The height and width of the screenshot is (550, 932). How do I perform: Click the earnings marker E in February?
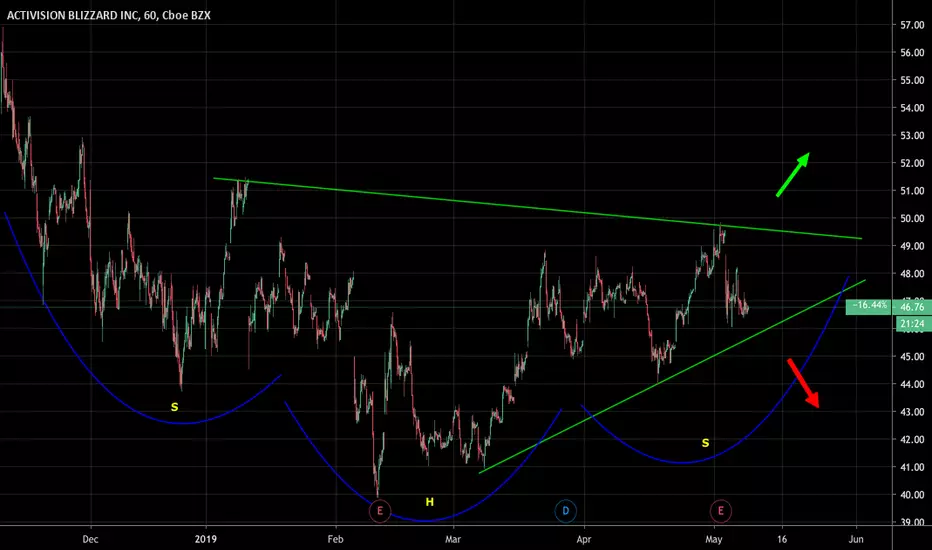[x=380, y=511]
